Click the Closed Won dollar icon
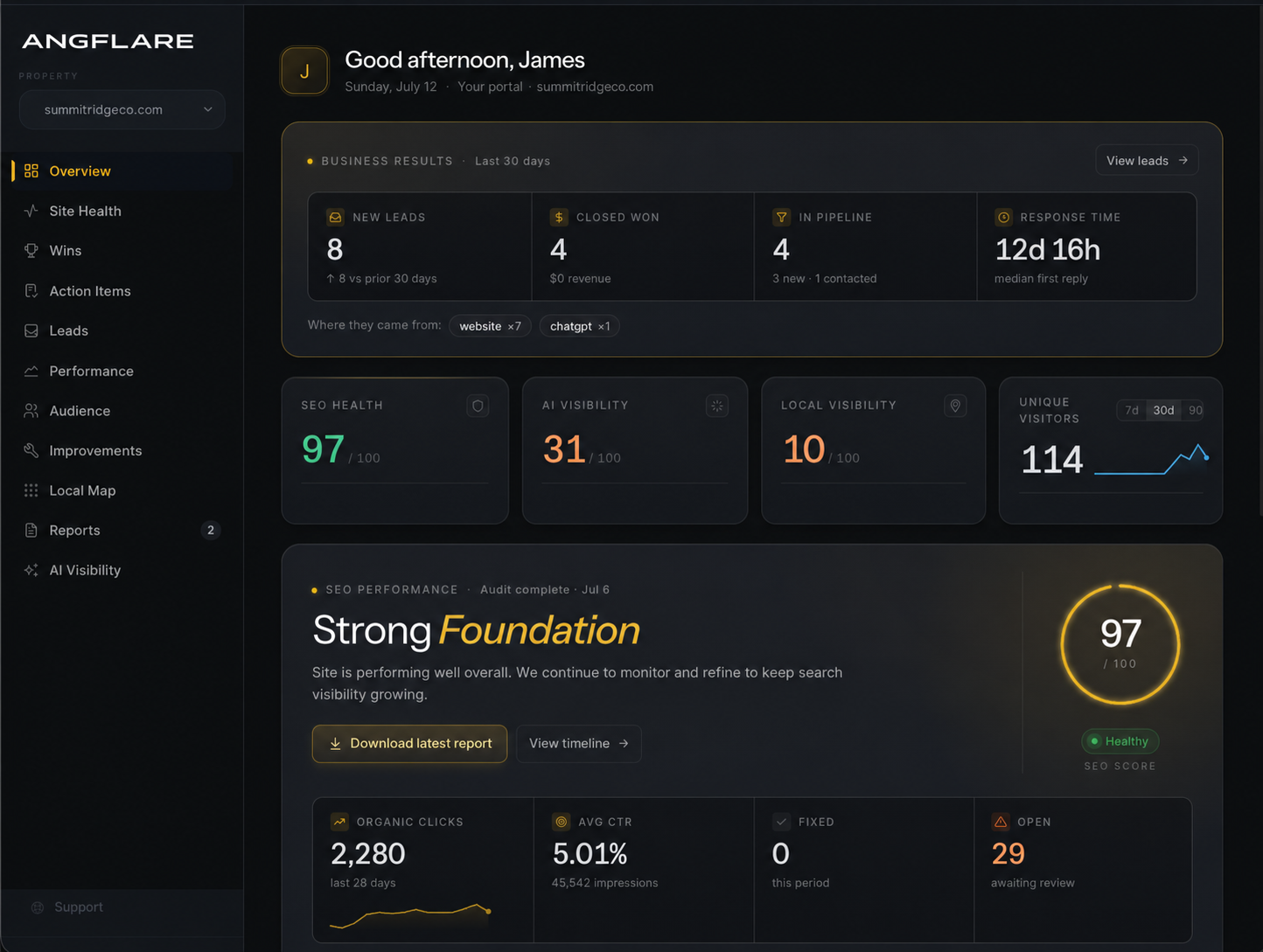This screenshot has width=1263, height=952. pos(559,217)
